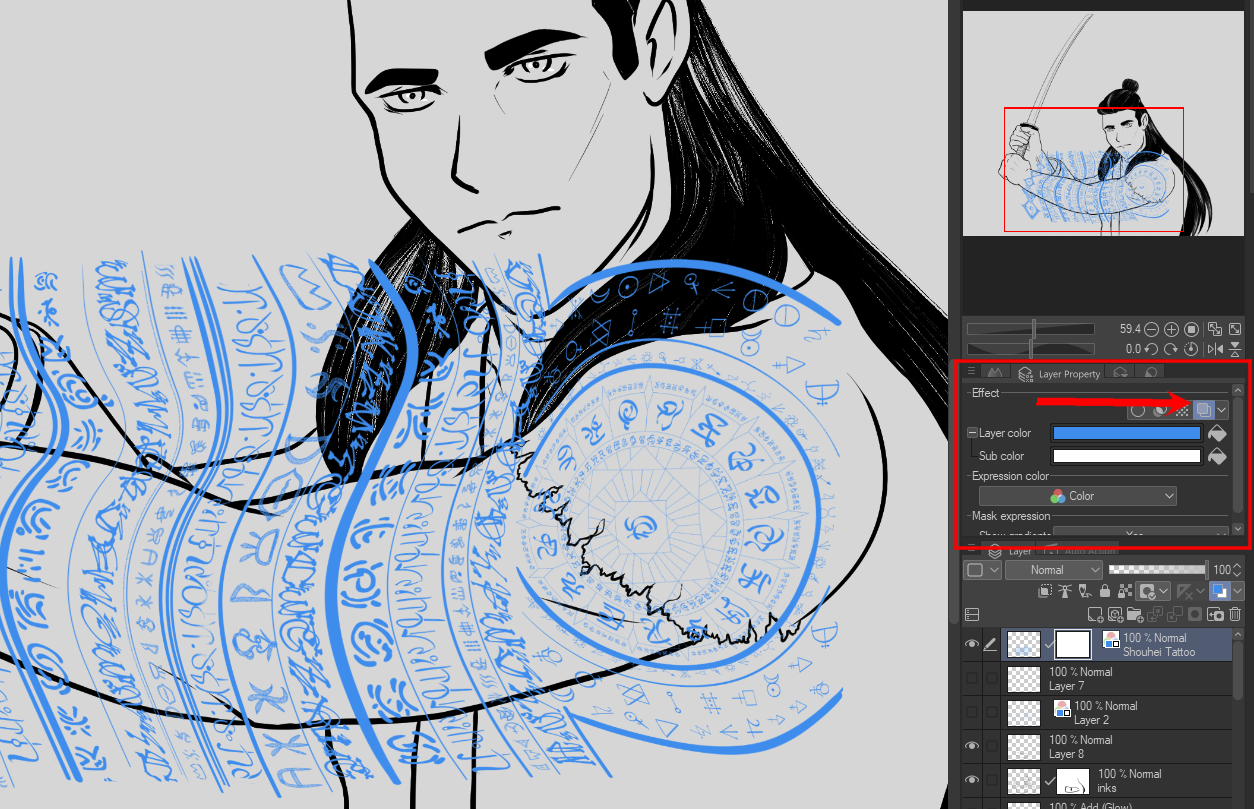The height and width of the screenshot is (809, 1254).
Task: Toggle the Layer color effect icon
Action: pos(1203,410)
